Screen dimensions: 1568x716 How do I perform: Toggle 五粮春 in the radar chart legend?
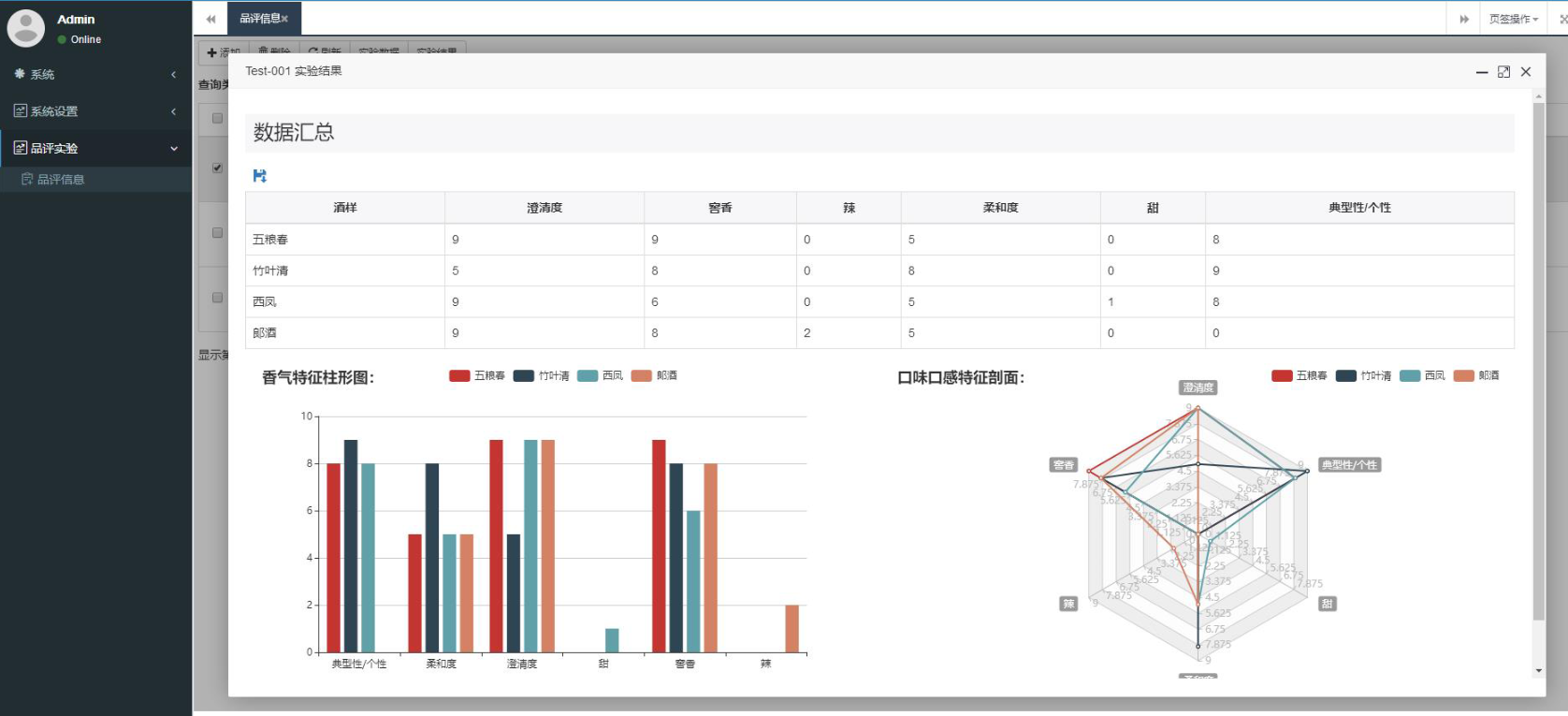pyautogui.click(x=1299, y=375)
